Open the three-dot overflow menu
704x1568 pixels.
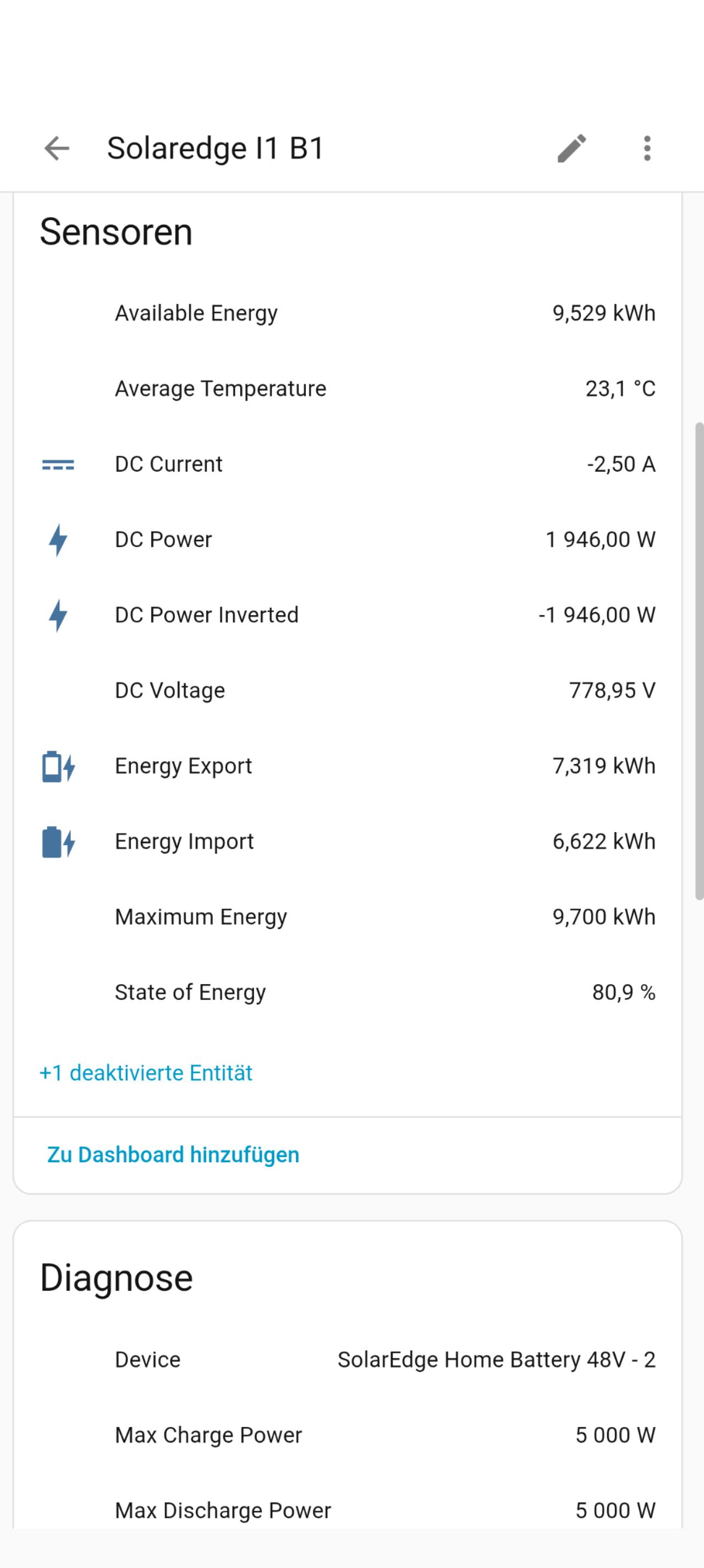pos(647,148)
